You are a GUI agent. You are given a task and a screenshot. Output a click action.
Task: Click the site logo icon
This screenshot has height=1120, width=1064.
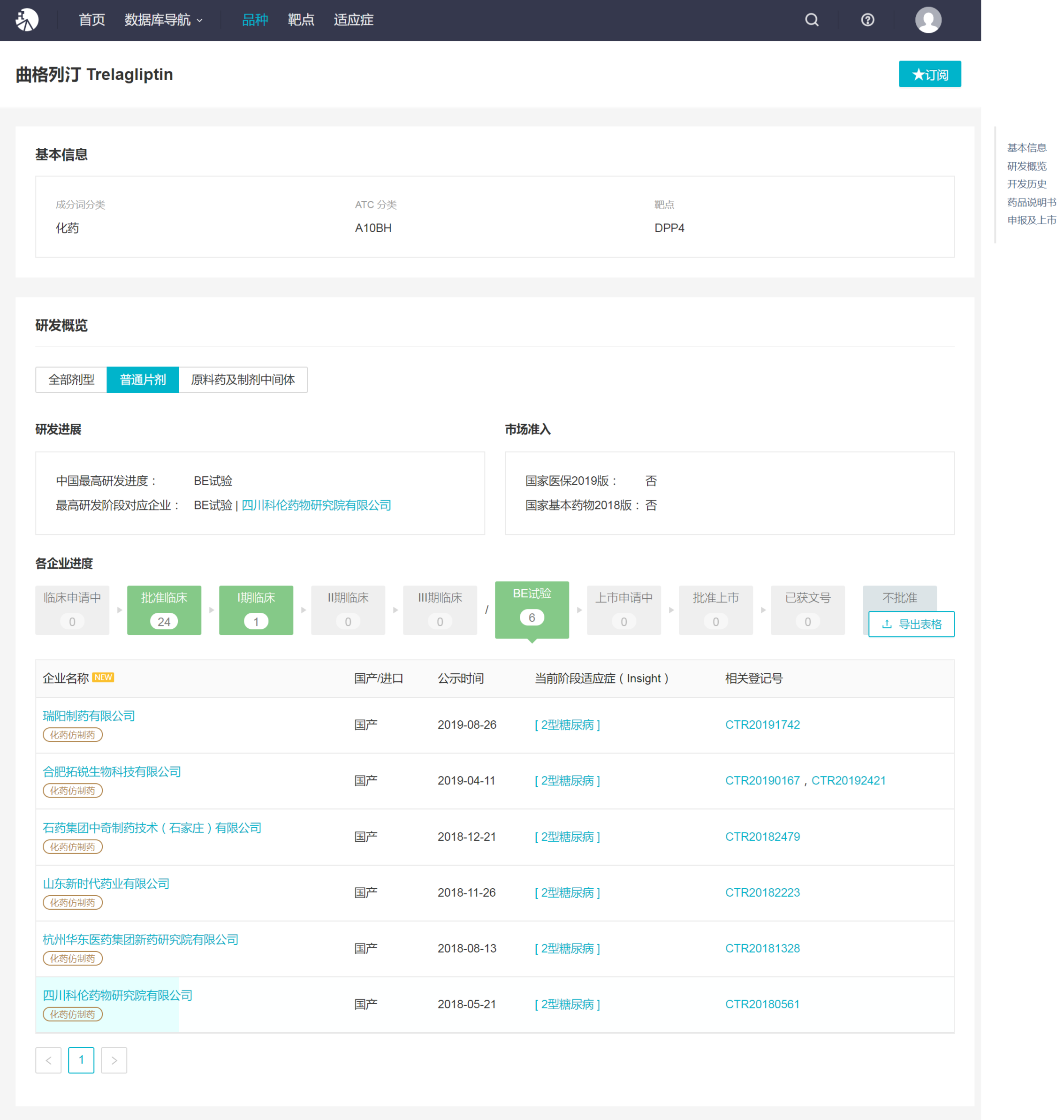(27, 20)
